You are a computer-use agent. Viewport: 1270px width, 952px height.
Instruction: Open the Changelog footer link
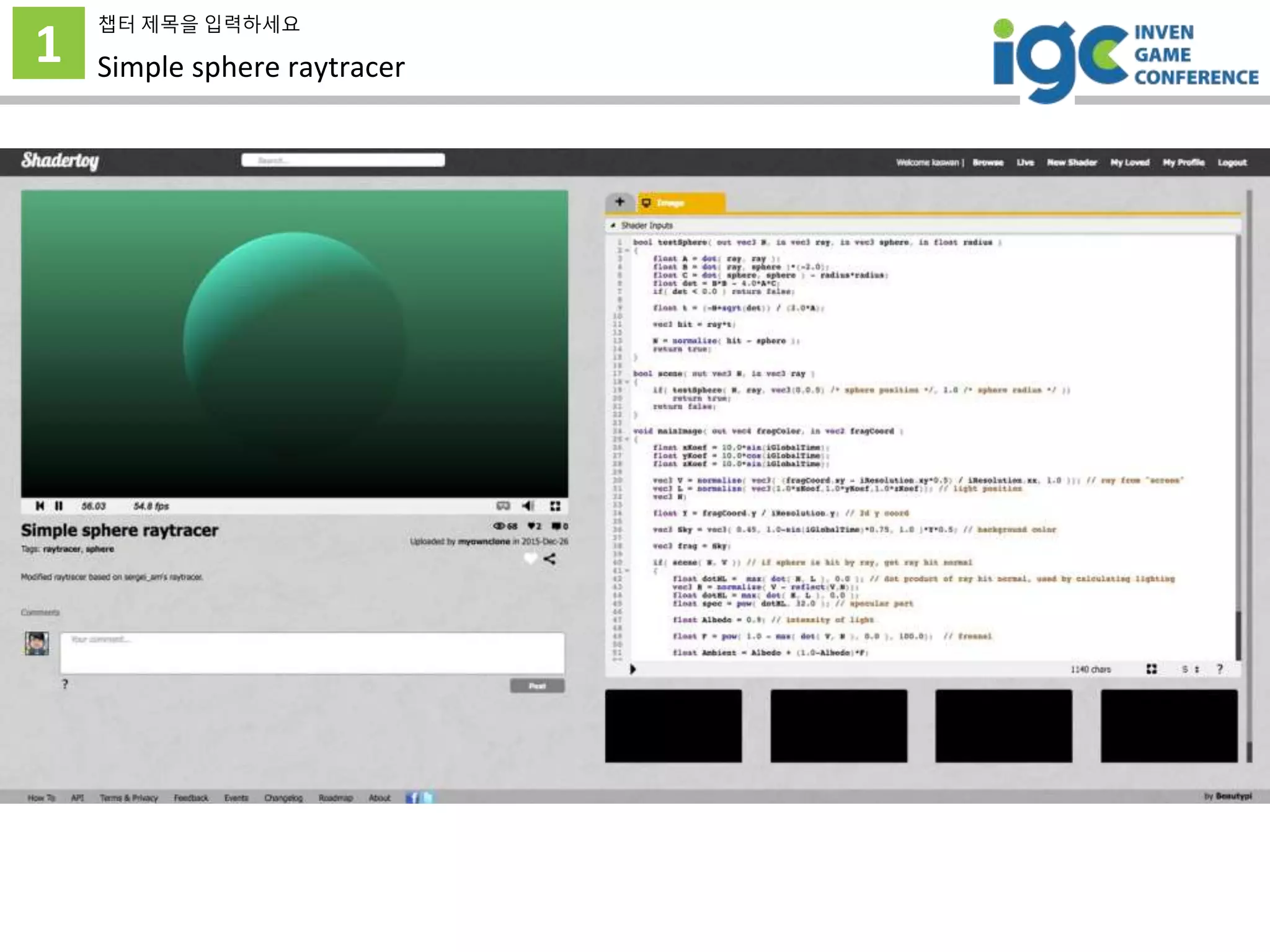coord(283,798)
